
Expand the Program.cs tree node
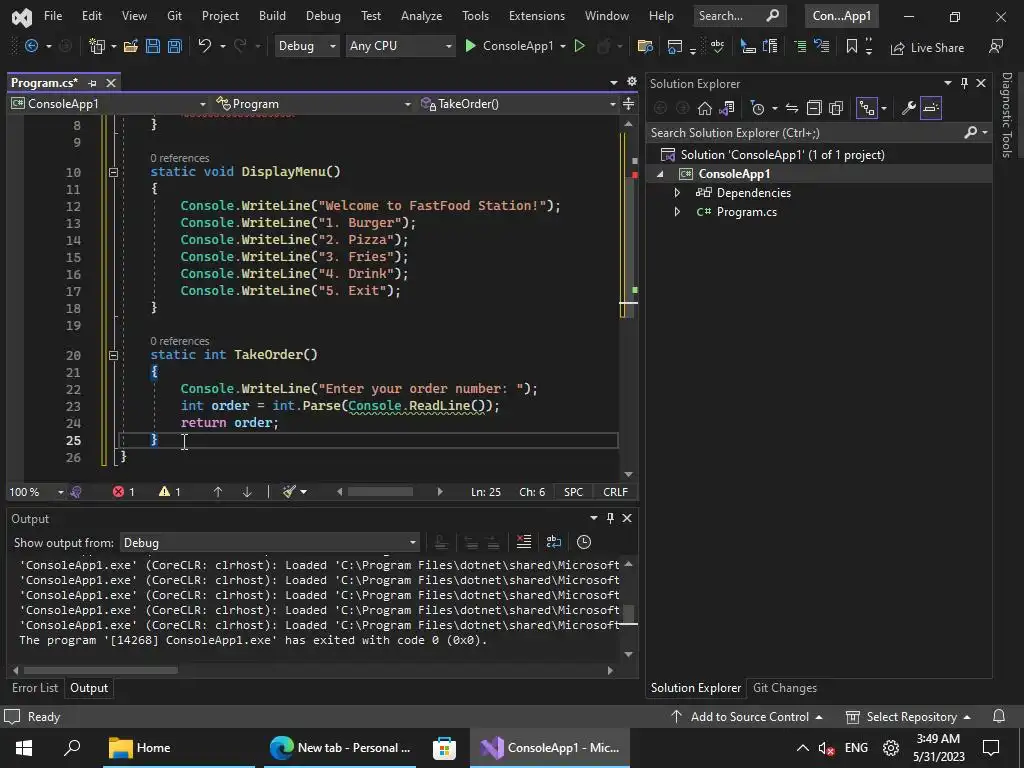point(677,212)
